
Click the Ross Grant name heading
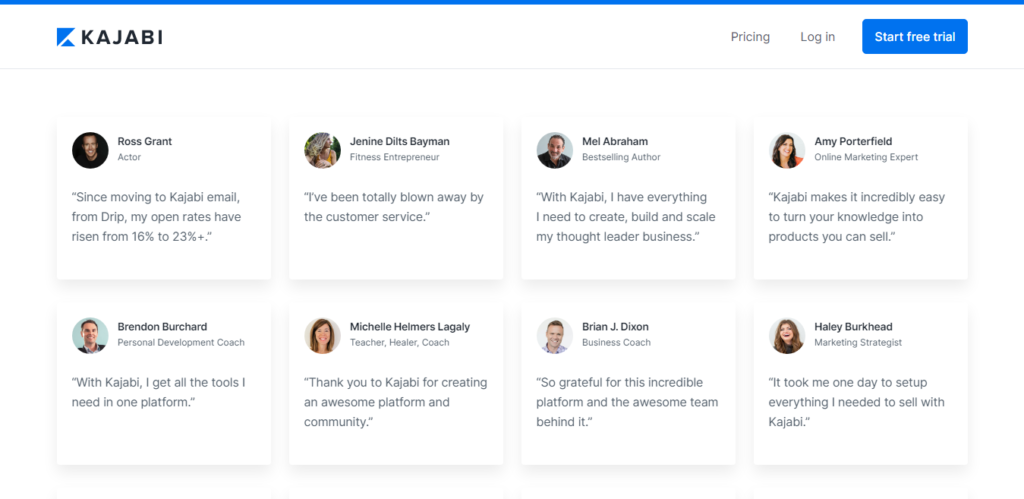click(145, 141)
